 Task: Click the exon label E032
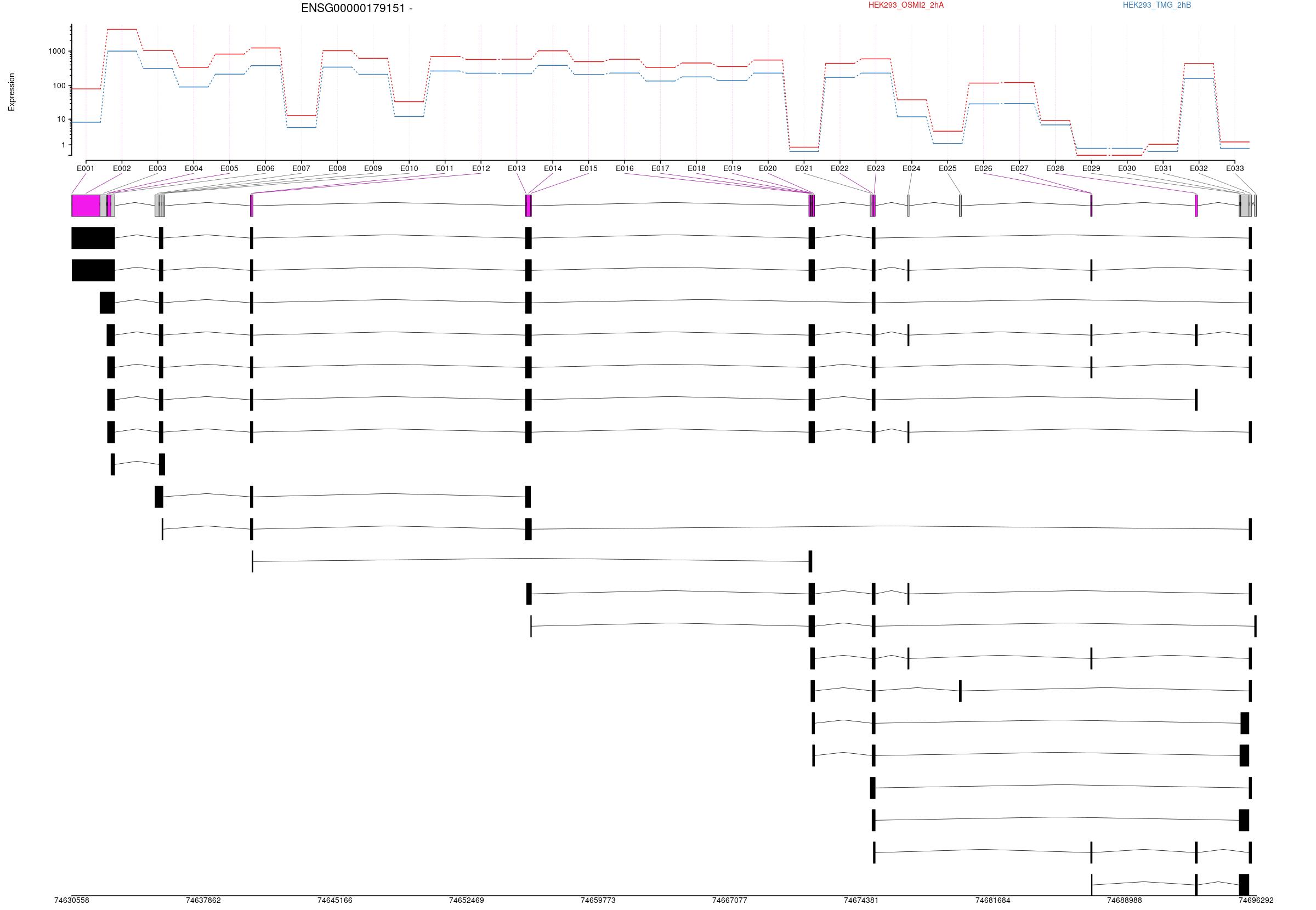coord(1199,169)
